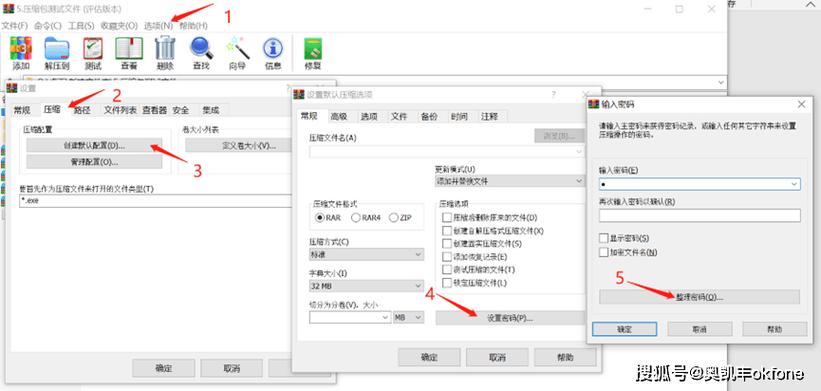Open the 文件(F) menu
821x391 pixels.
15,26
